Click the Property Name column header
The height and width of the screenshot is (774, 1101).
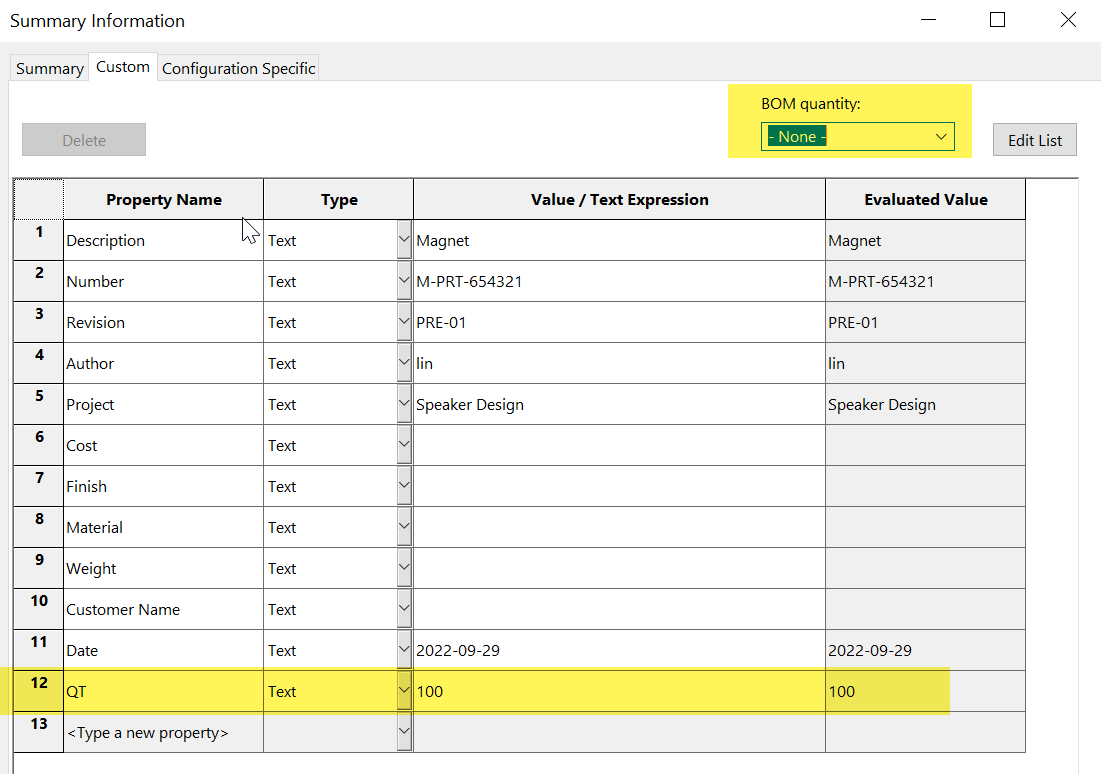tap(163, 199)
